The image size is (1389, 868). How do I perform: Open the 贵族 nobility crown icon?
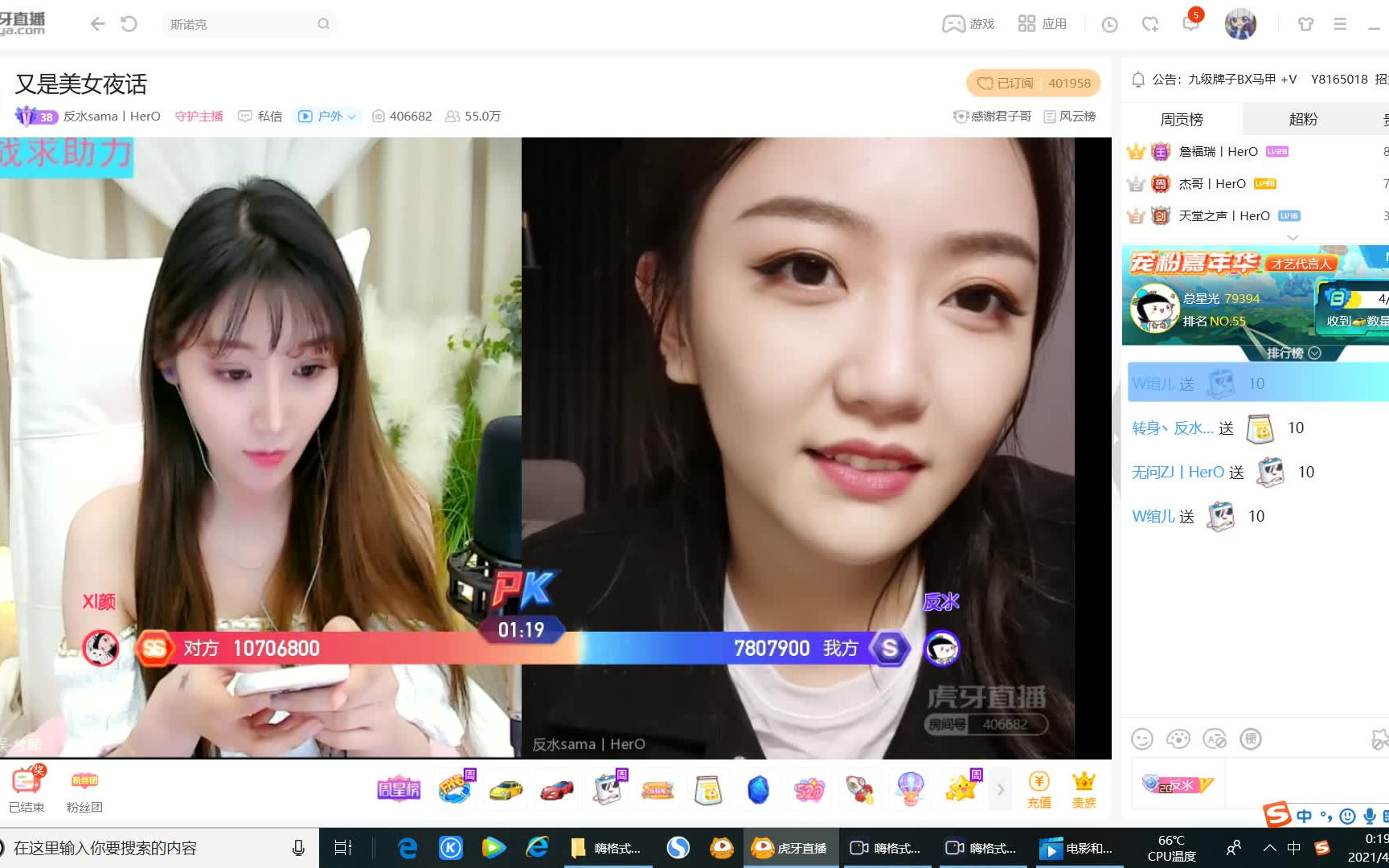[x=1084, y=789]
